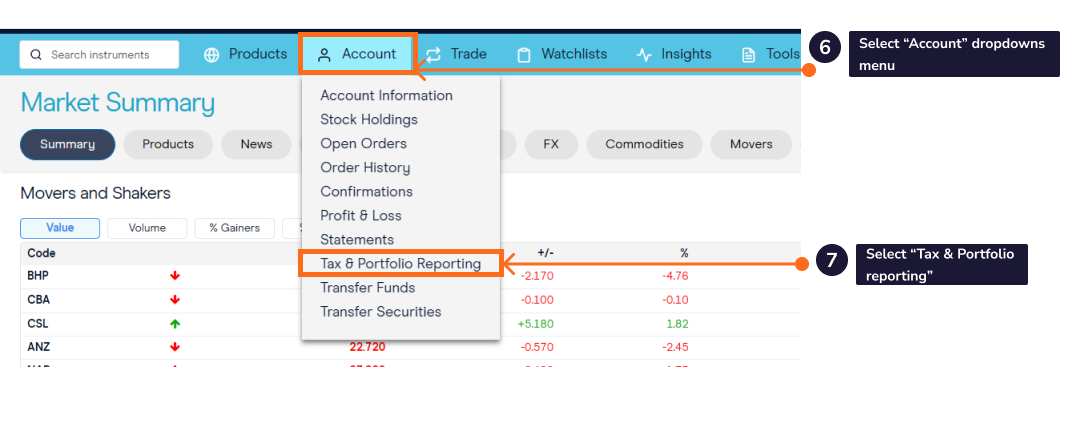Screen dimensions: 1077x447
Task: Select Tax & Portfolio Reporting
Action: coord(400,264)
